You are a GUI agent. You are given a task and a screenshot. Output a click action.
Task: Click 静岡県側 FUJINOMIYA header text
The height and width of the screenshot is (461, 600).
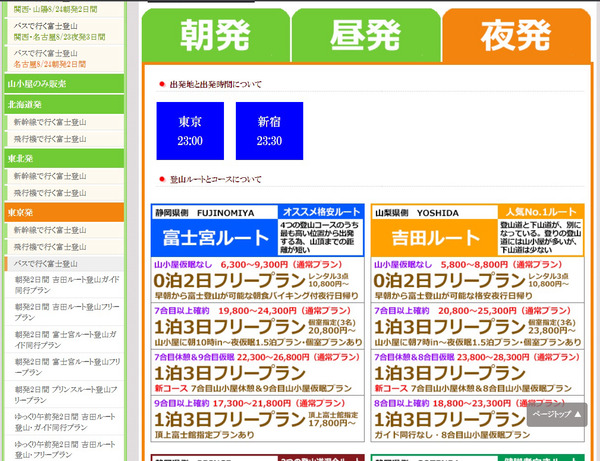click(205, 213)
